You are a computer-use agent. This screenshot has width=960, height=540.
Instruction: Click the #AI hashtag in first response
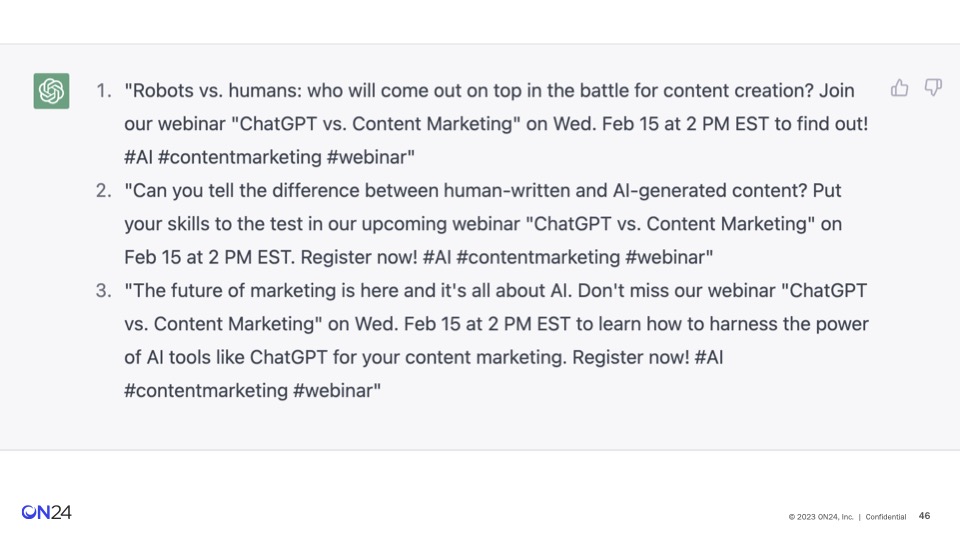[x=138, y=157]
